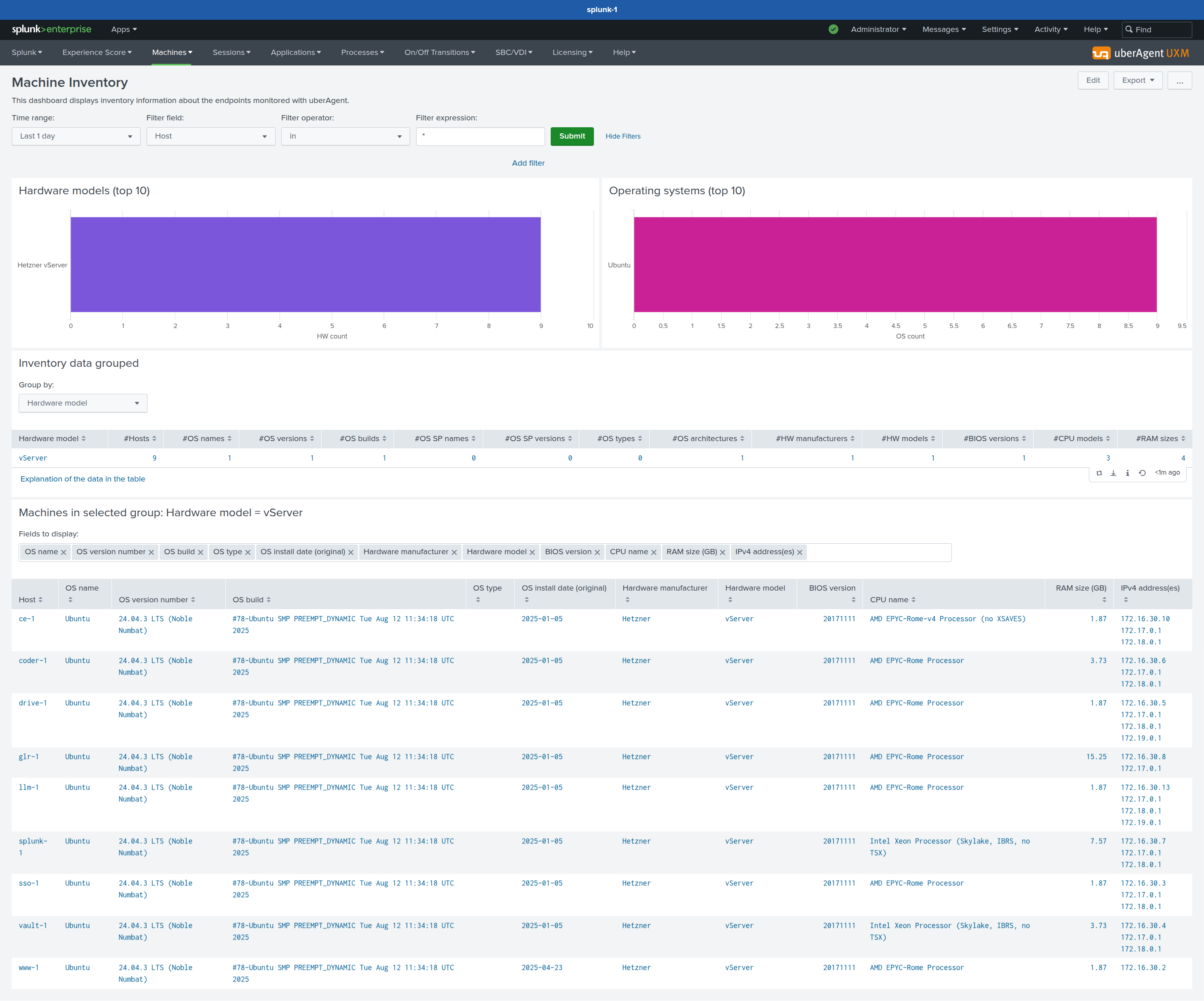Remove the OS name field chip

tap(64, 552)
